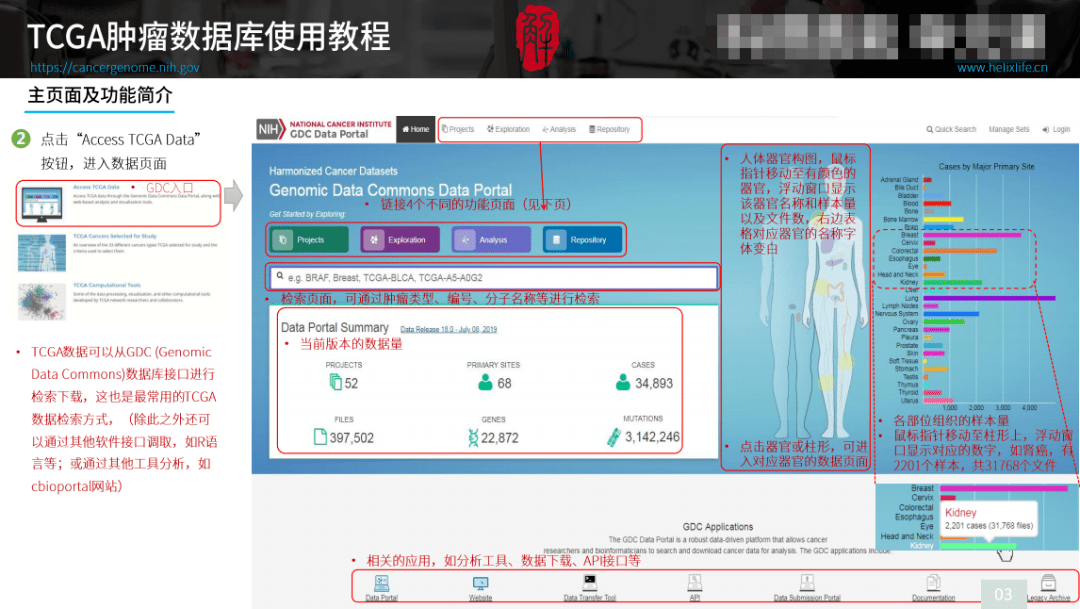This screenshot has height=609, width=1080.
Task: Click the Quick Search magnifier link
Action: 951,129
